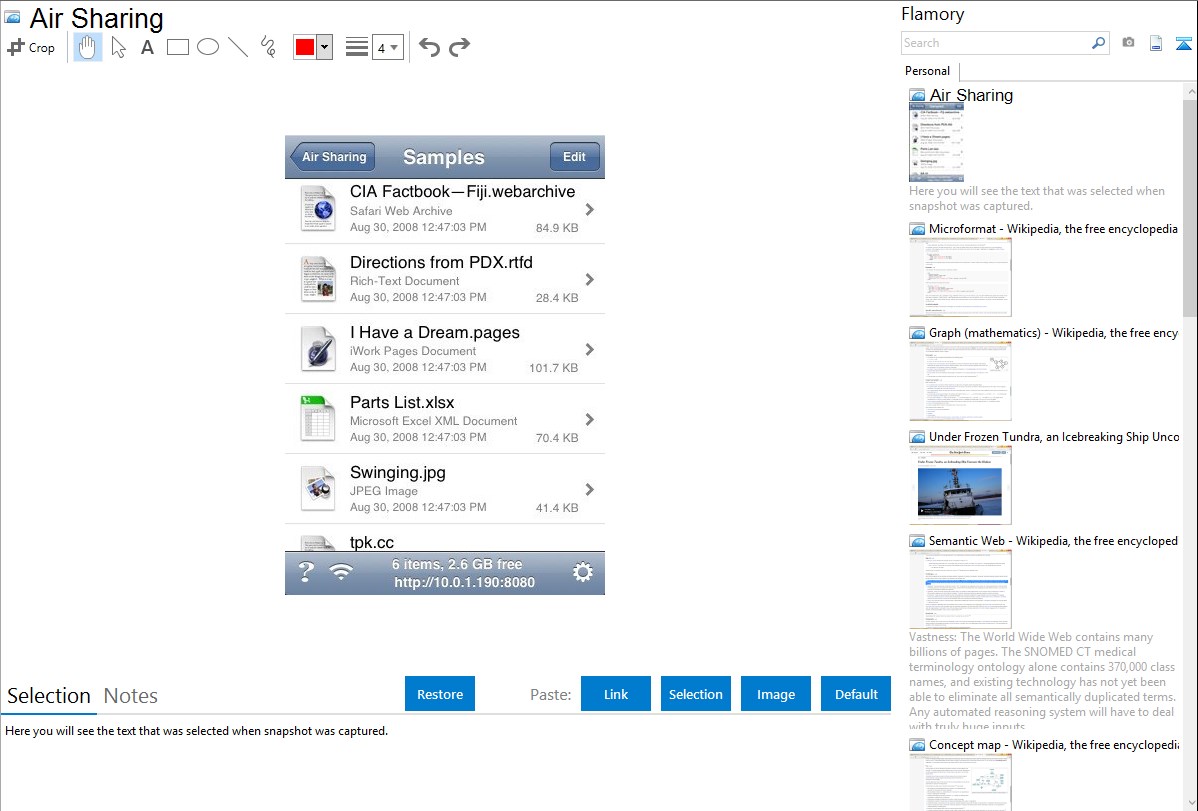This screenshot has width=1198, height=811.
Task: Click the CIA Factbook webarchive file icon
Action: (x=318, y=209)
